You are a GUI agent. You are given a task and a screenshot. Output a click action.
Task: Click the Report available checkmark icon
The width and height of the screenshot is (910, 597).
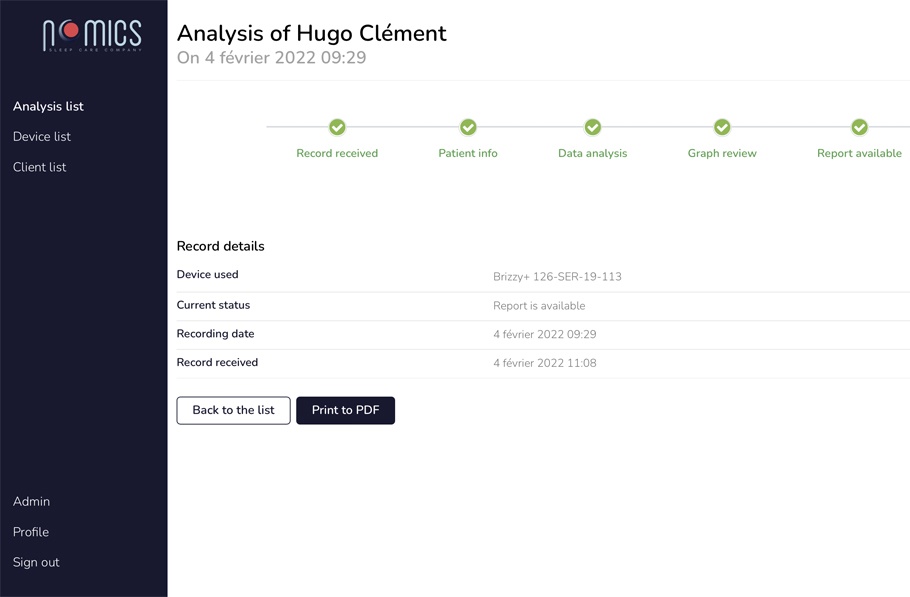point(859,127)
